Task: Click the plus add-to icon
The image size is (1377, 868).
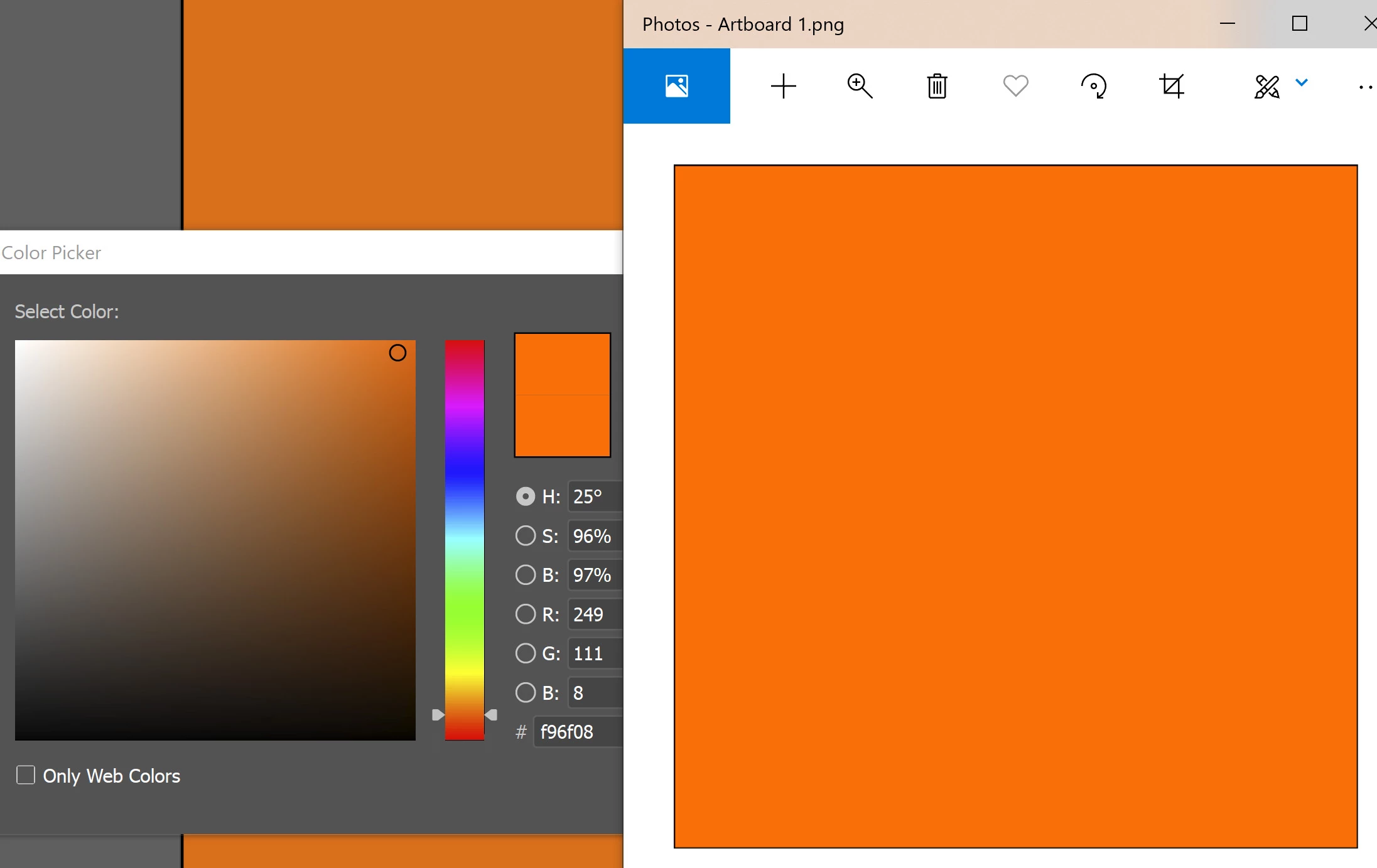Action: click(x=783, y=86)
